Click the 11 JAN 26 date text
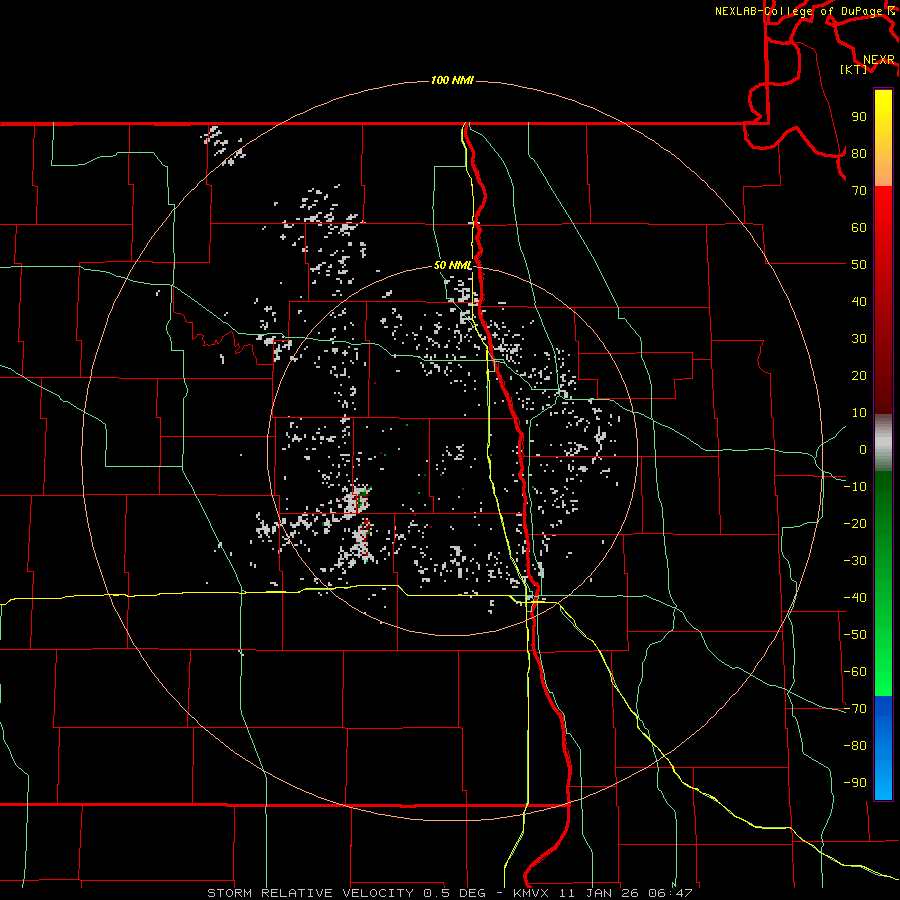900x900 pixels. coord(599,893)
